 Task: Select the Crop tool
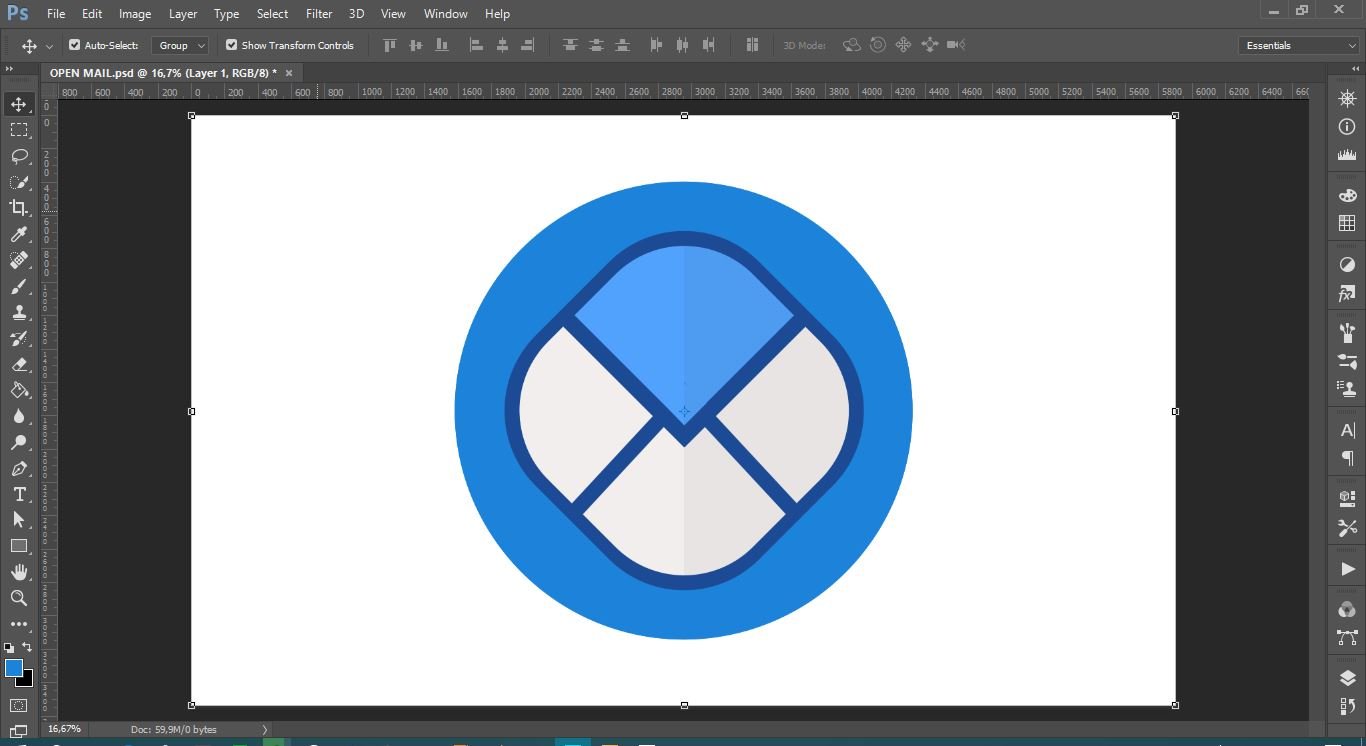19,208
